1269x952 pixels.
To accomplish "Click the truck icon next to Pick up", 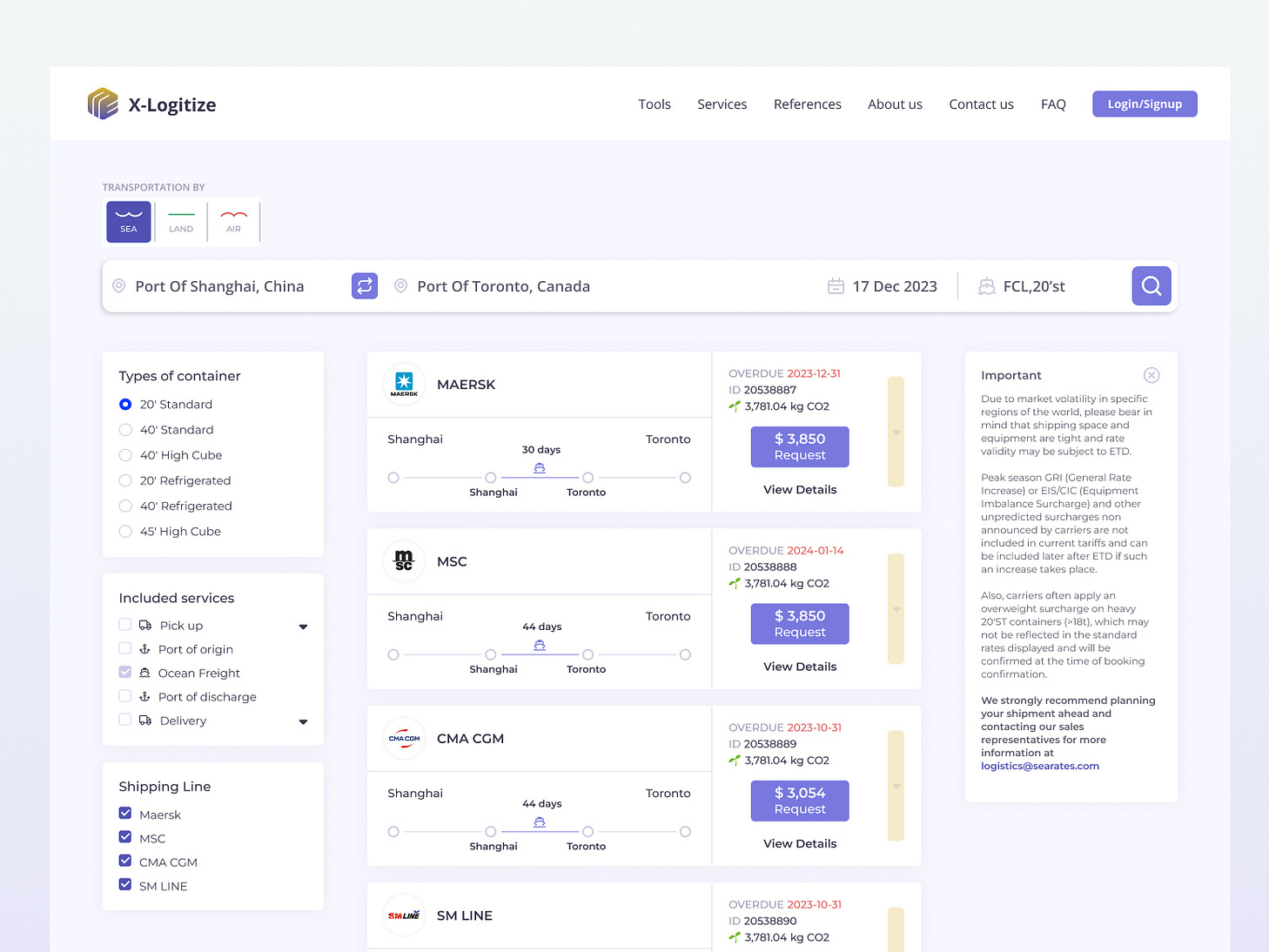I will pyautogui.click(x=145, y=625).
